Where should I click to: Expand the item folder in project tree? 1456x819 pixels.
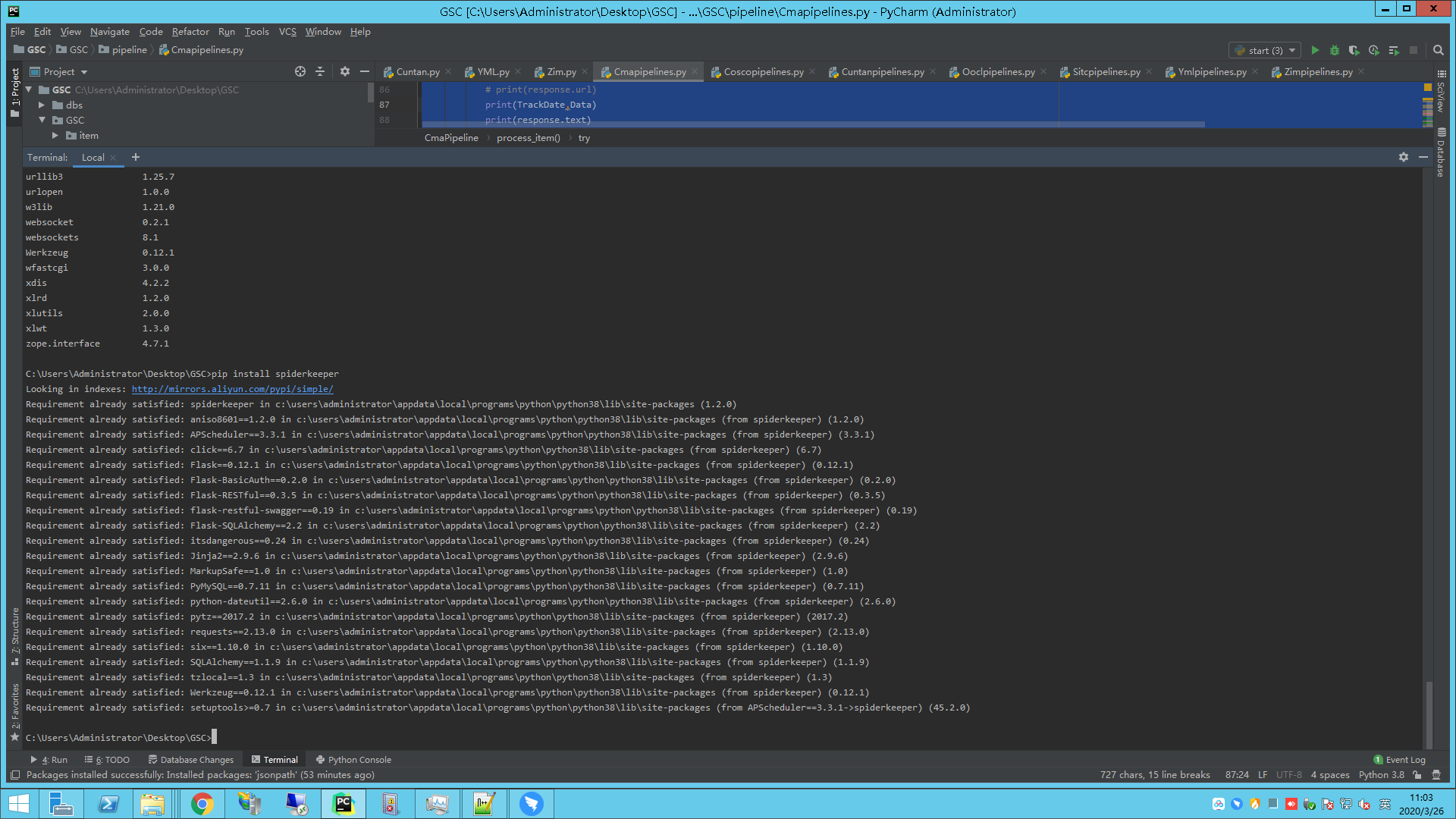click(55, 136)
